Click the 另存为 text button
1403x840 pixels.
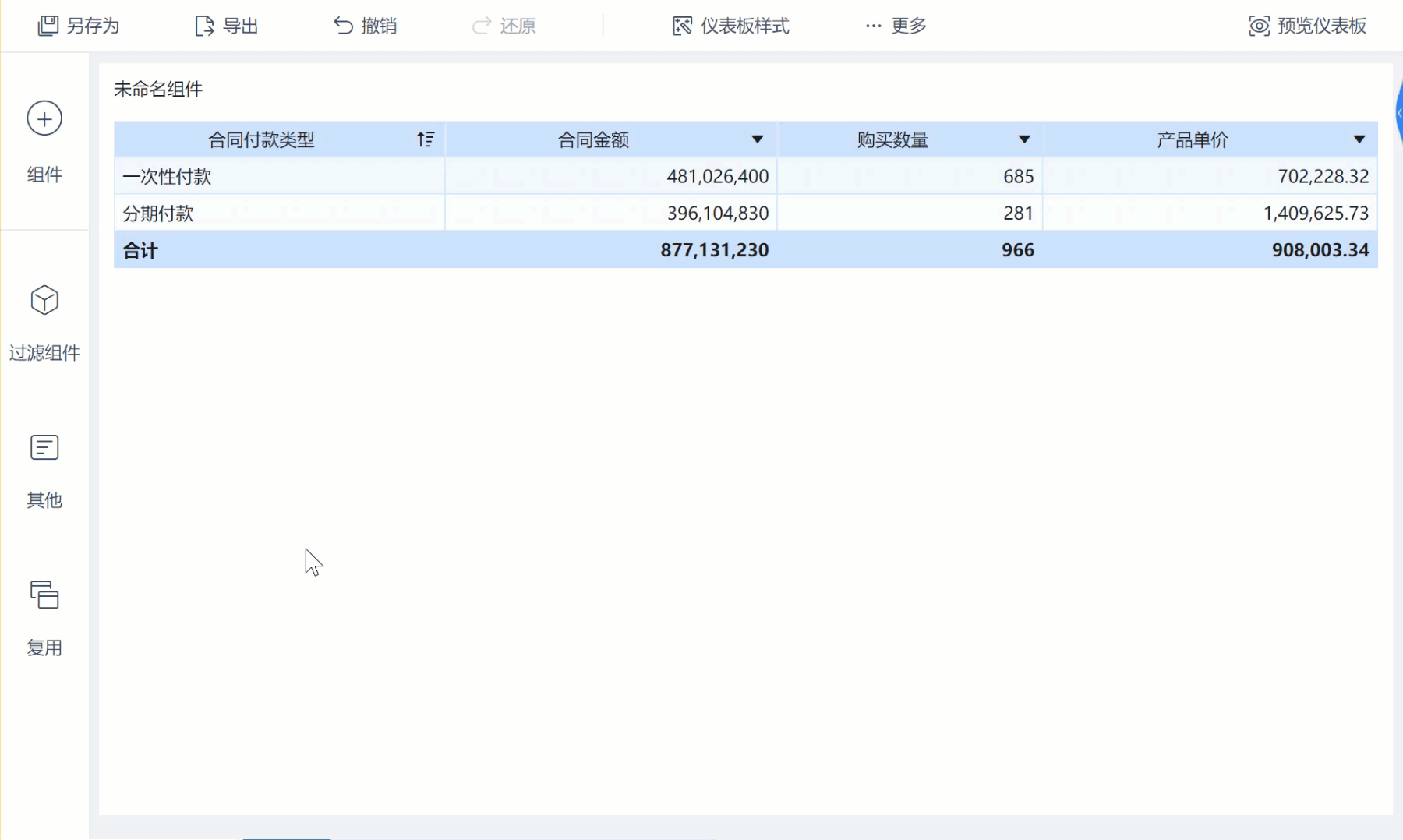tap(93, 26)
